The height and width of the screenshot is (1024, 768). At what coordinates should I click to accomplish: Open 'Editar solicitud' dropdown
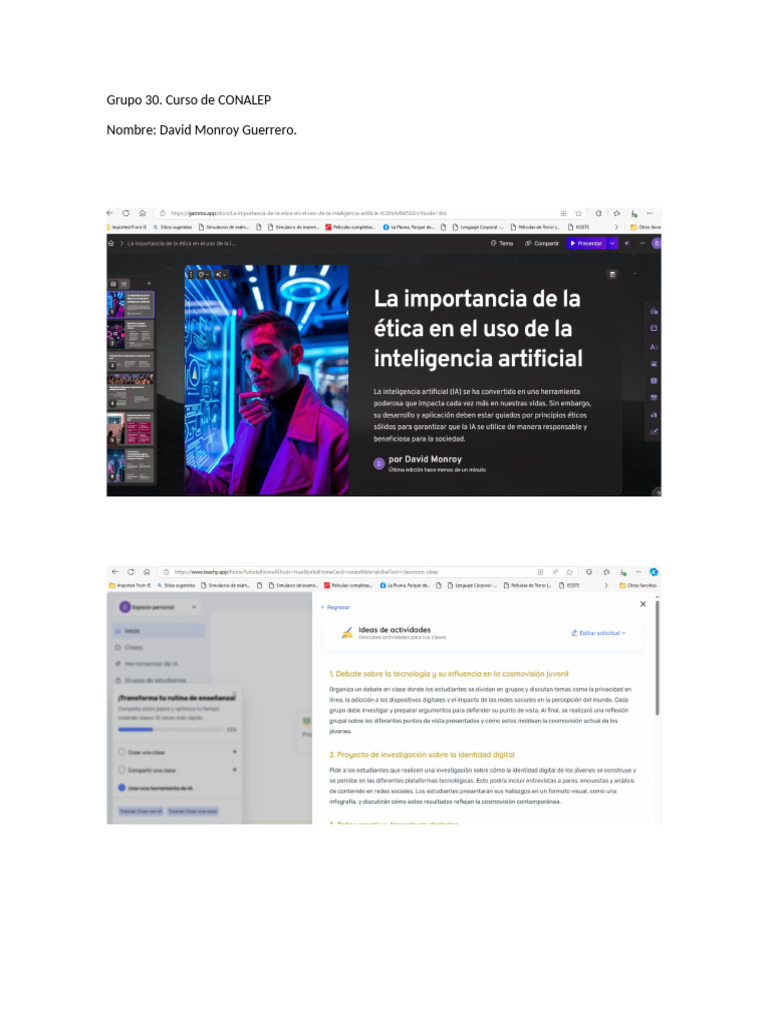click(599, 633)
